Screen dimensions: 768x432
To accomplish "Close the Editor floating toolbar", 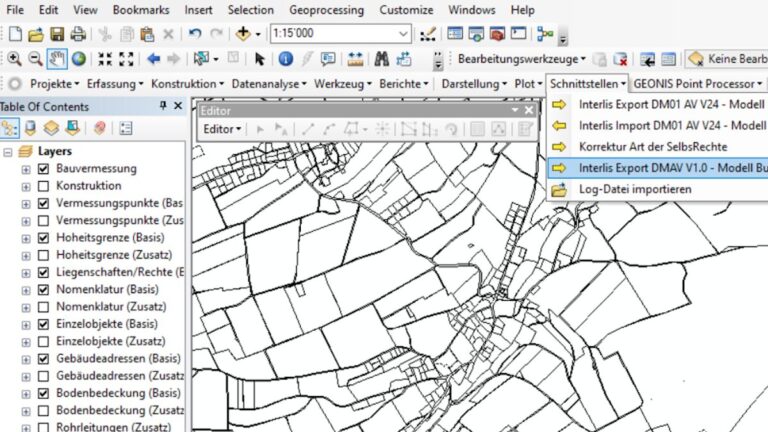I will pyautogui.click(x=529, y=110).
